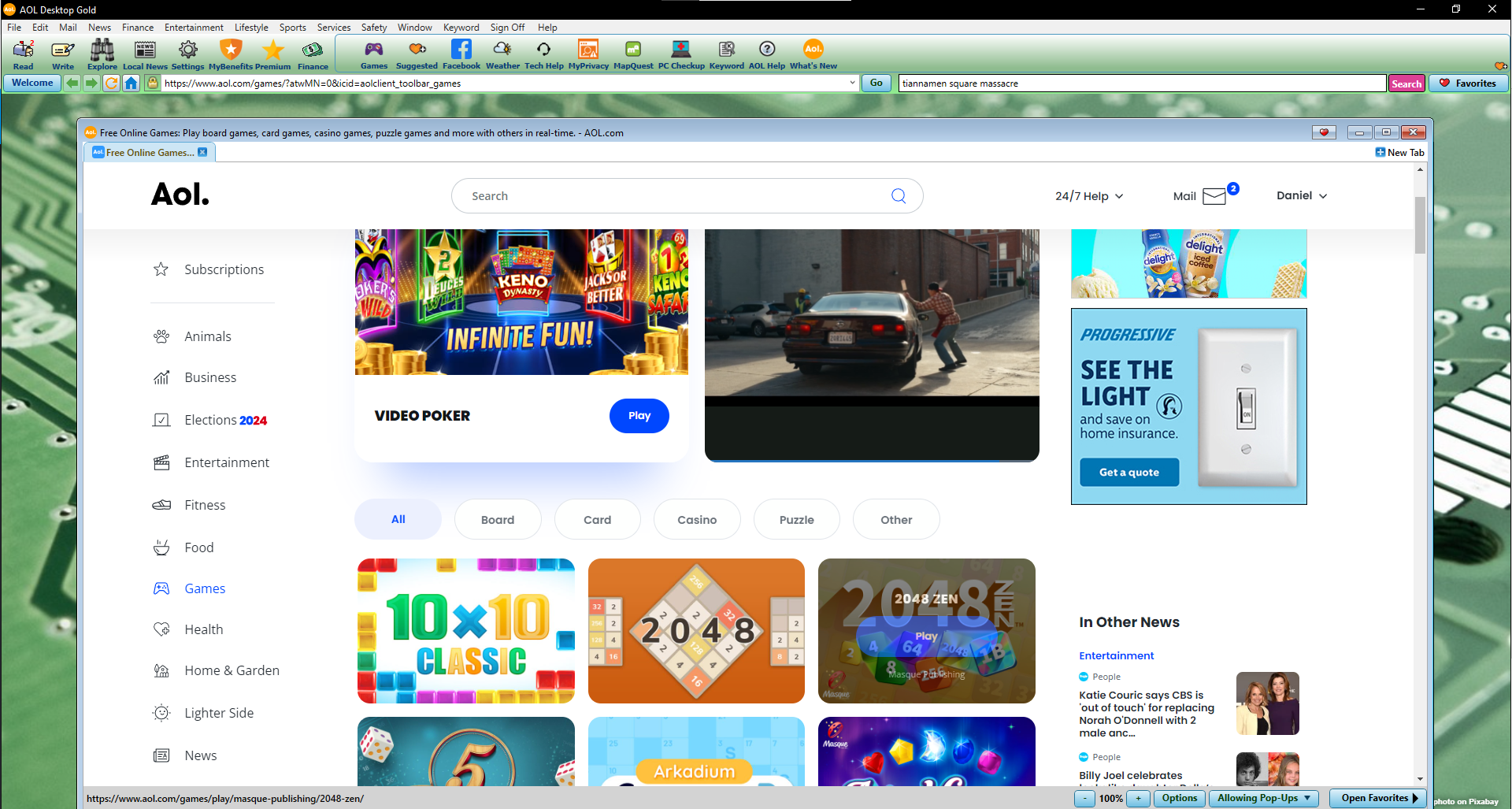Click Get a quote in Progressive ad
The height and width of the screenshot is (809, 1512).
1129,473
